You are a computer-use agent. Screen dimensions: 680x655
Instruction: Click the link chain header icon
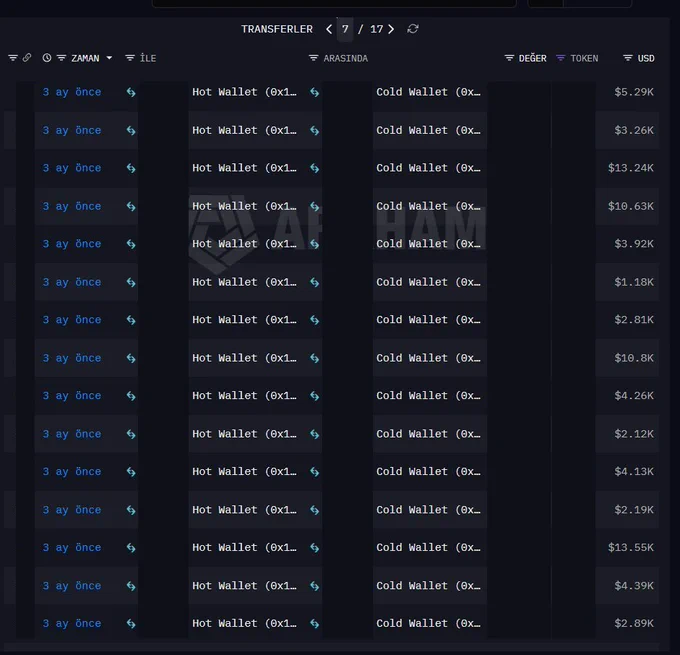click(27, 58)
